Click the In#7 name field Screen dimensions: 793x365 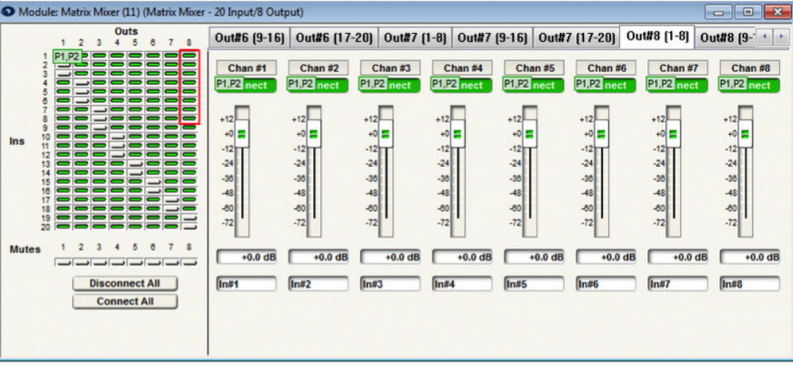[678, 284]
